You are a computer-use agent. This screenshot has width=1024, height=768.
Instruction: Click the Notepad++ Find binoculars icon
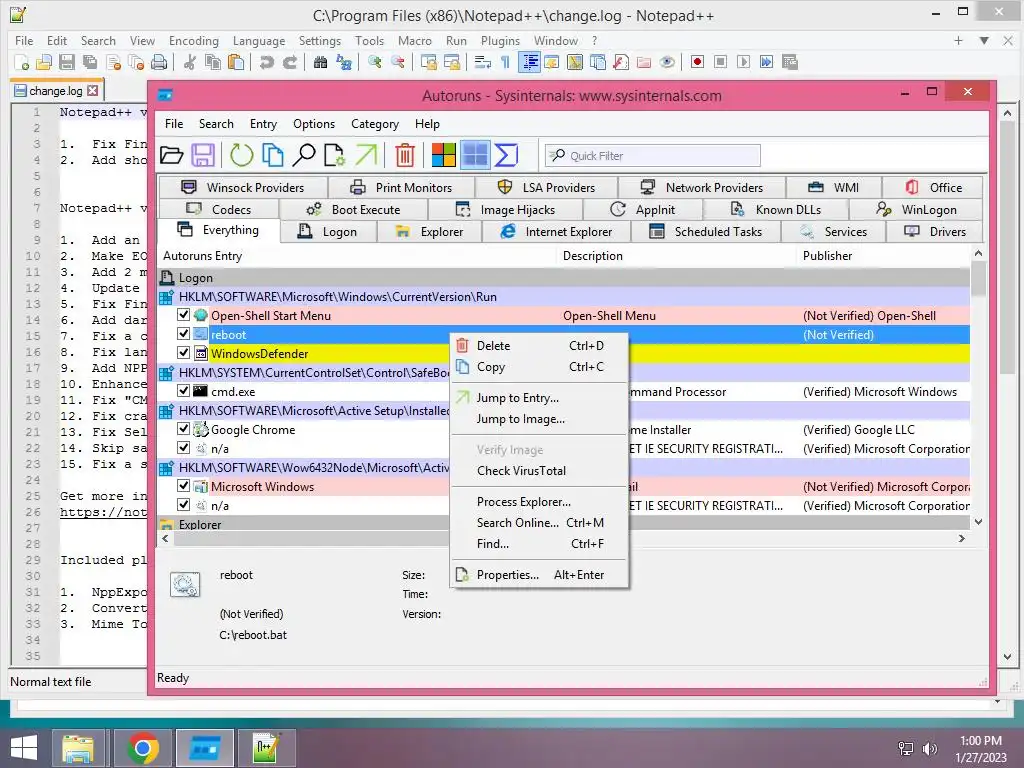[320, 62]
